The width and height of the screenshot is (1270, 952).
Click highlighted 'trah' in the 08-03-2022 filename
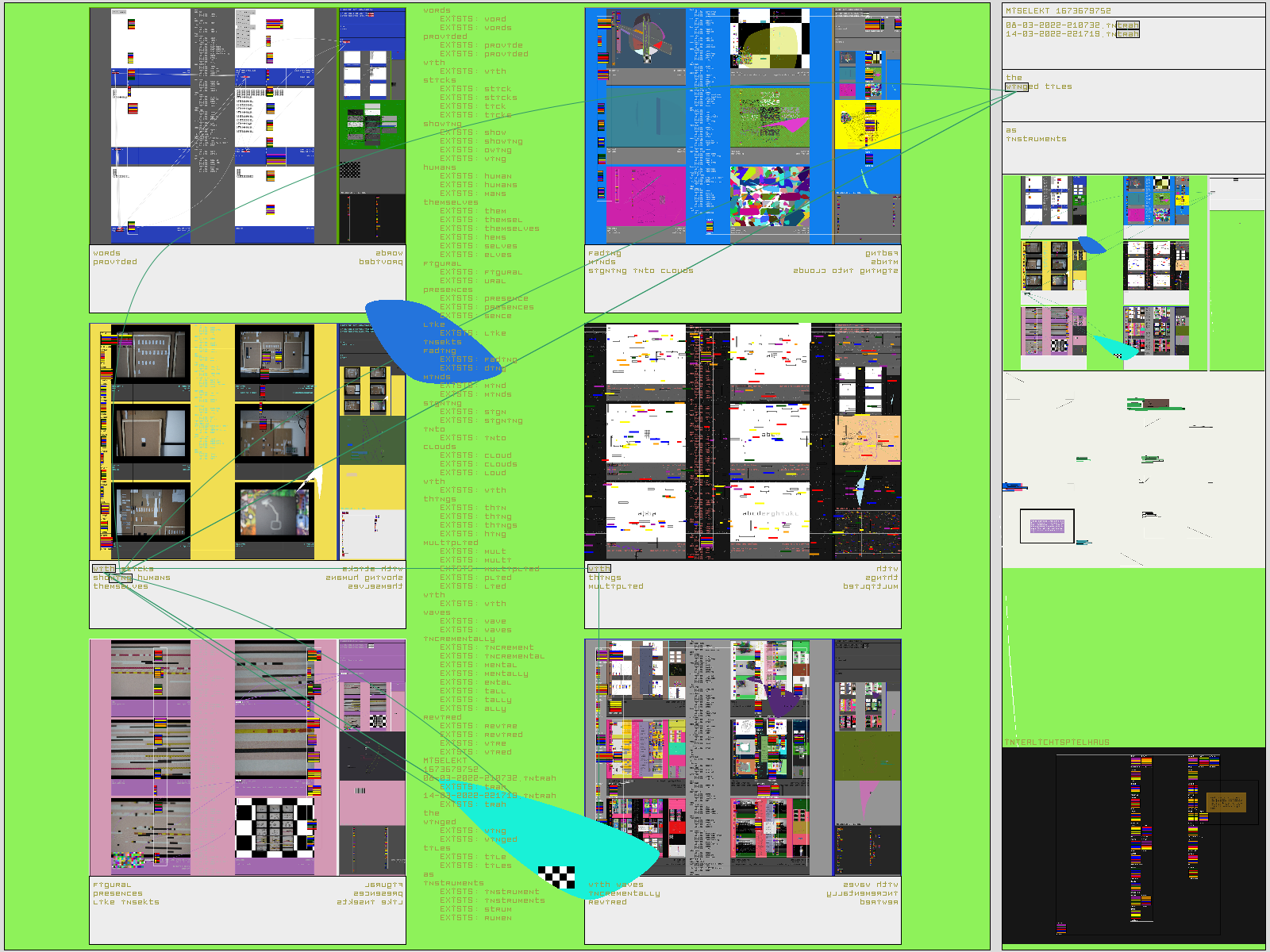1127,25
